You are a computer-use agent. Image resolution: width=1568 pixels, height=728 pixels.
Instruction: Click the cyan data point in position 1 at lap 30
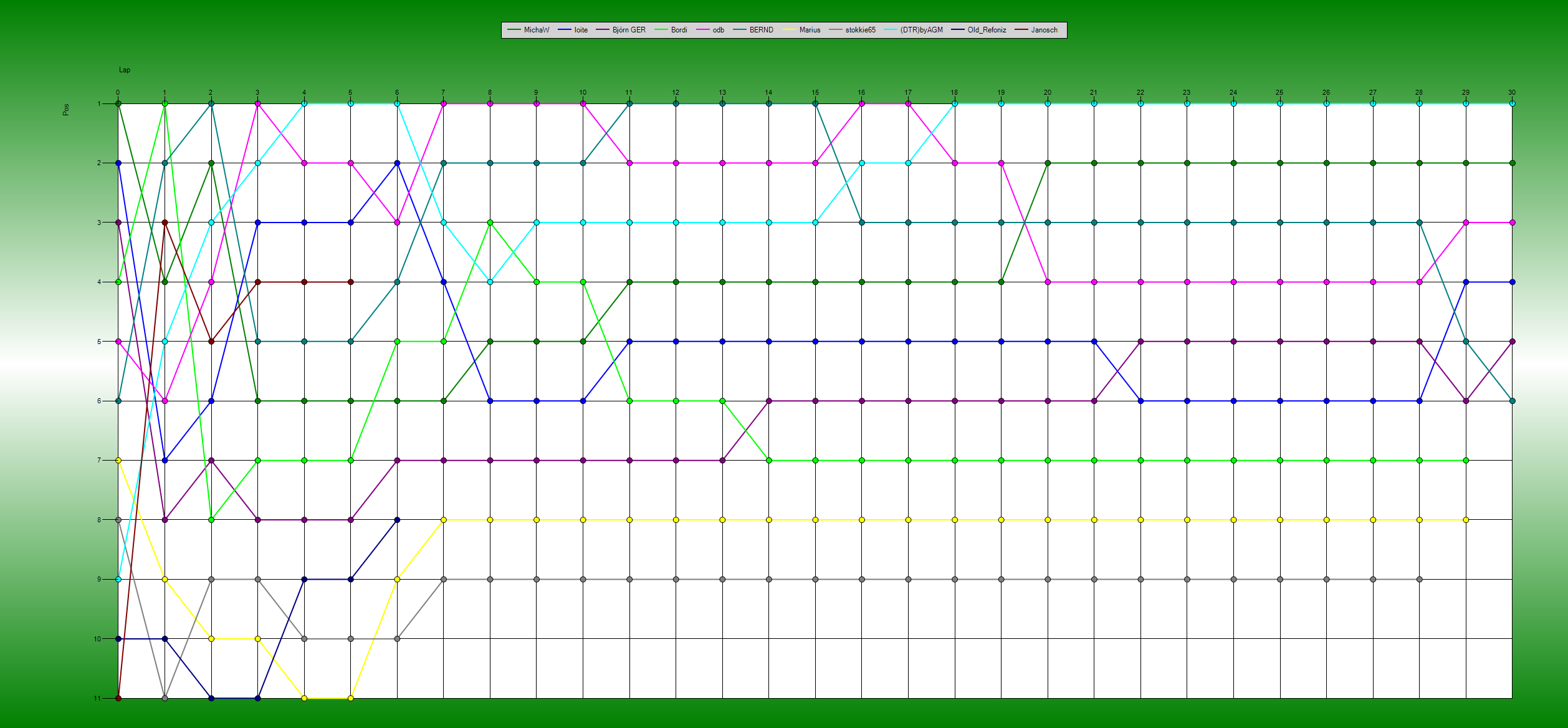(1512, 103)
